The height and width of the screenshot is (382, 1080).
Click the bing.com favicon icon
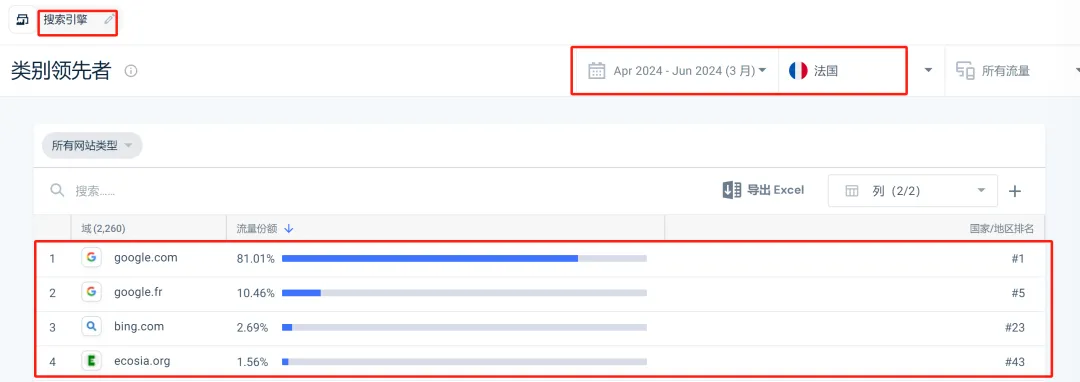pyautogui.click(x=91, y=327)
